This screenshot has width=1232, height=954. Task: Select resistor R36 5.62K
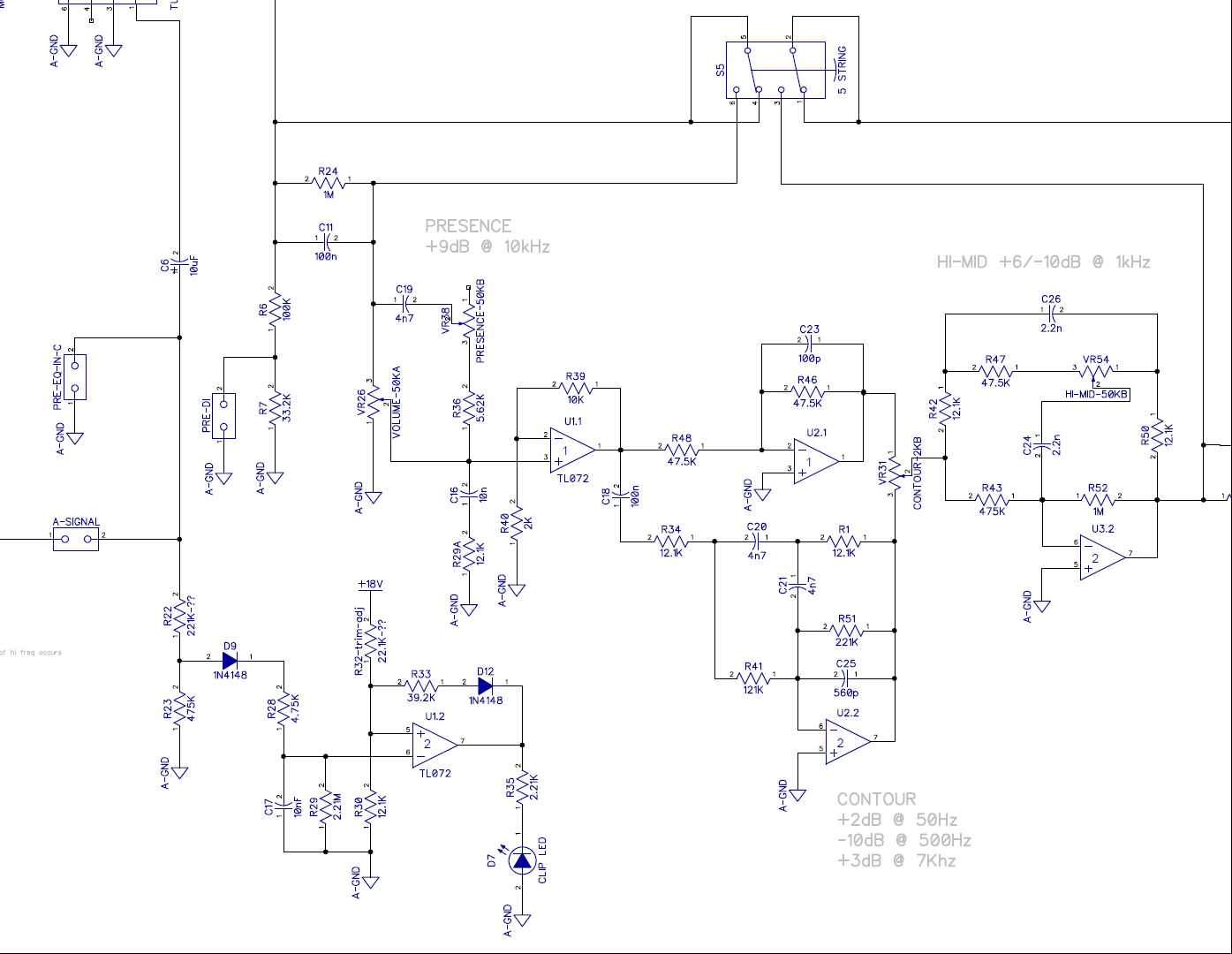click(469, 407)
